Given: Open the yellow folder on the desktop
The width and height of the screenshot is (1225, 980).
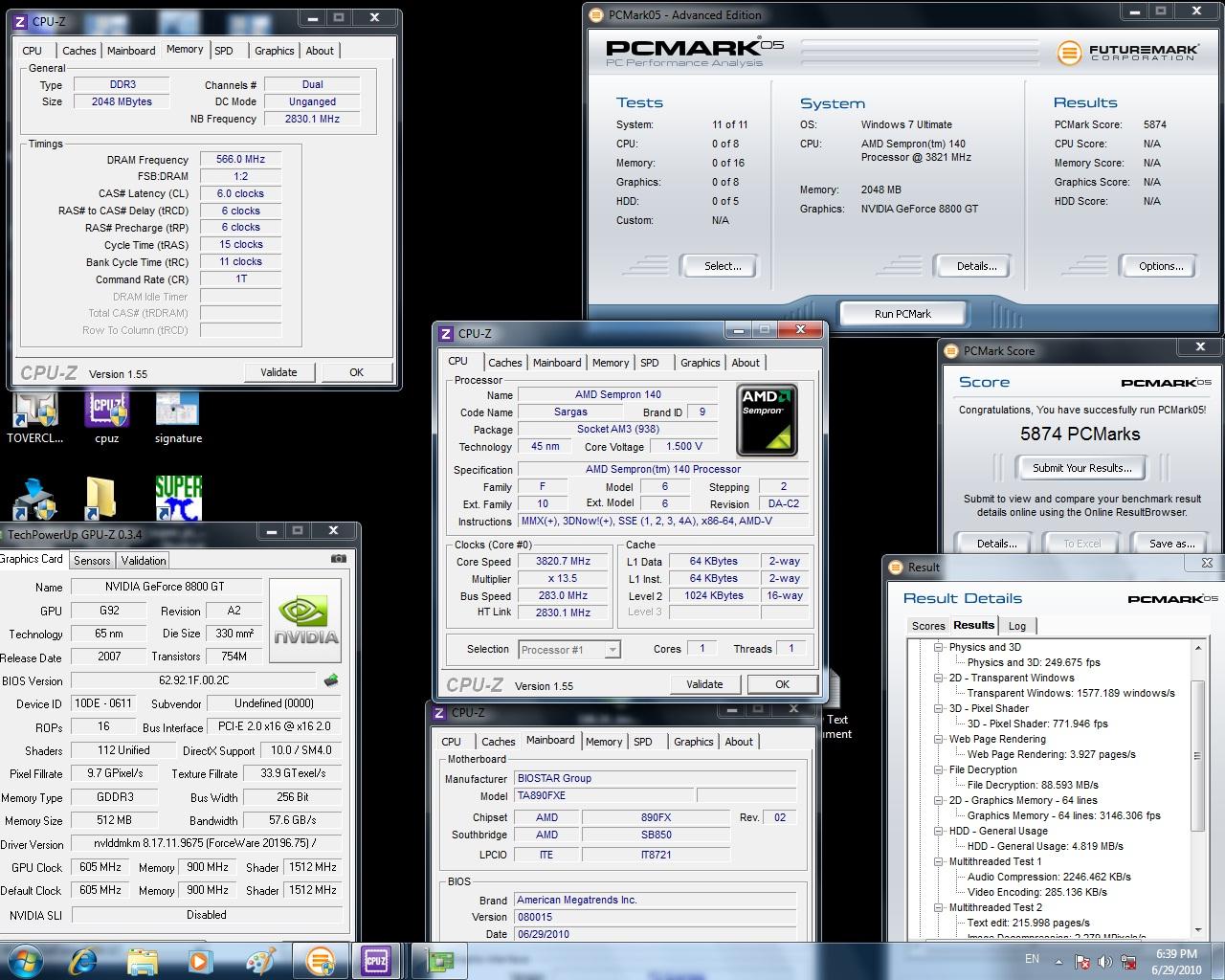Looking at the screenshot, I should point(100,499).
